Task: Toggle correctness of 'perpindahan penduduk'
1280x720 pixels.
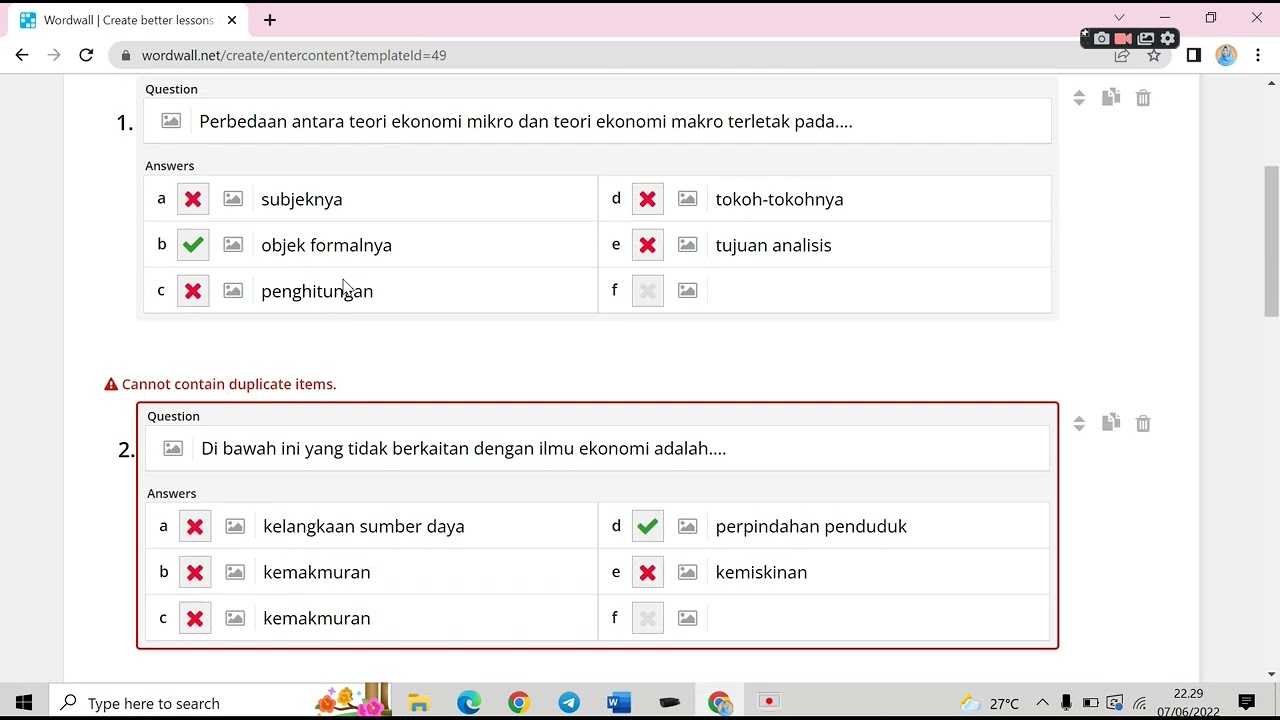Action: click(x=647, y=526)
